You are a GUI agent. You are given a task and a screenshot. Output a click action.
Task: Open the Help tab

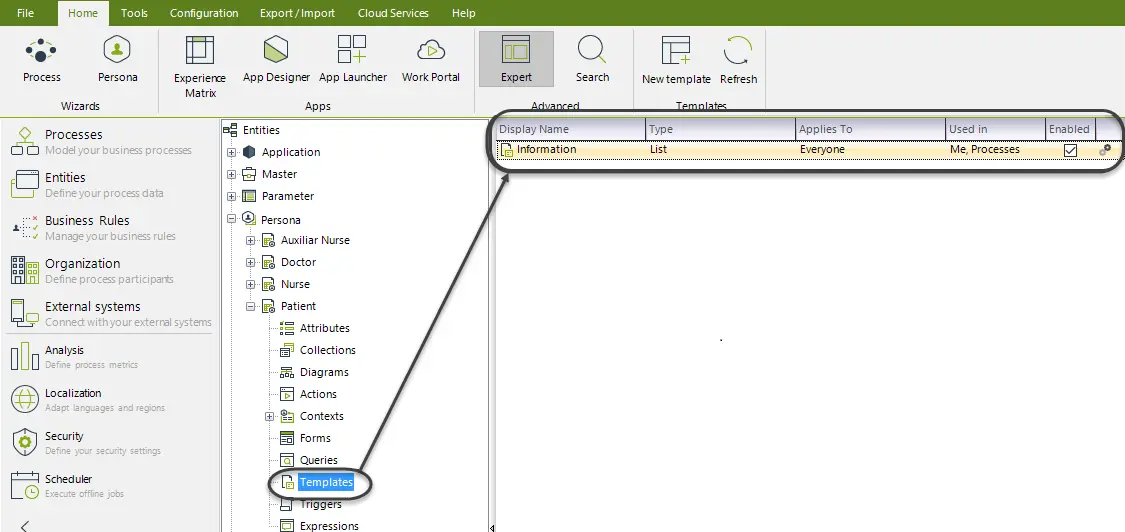463,13
